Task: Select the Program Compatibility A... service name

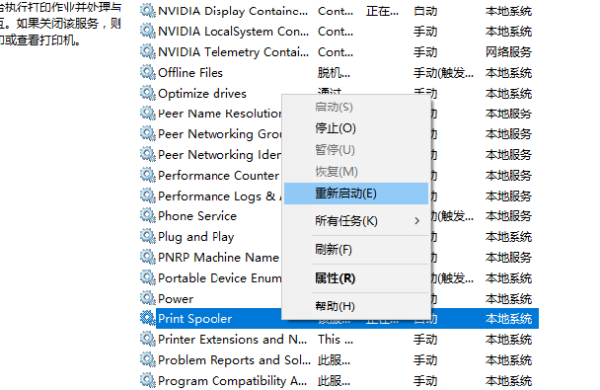Action: point(232,381)
